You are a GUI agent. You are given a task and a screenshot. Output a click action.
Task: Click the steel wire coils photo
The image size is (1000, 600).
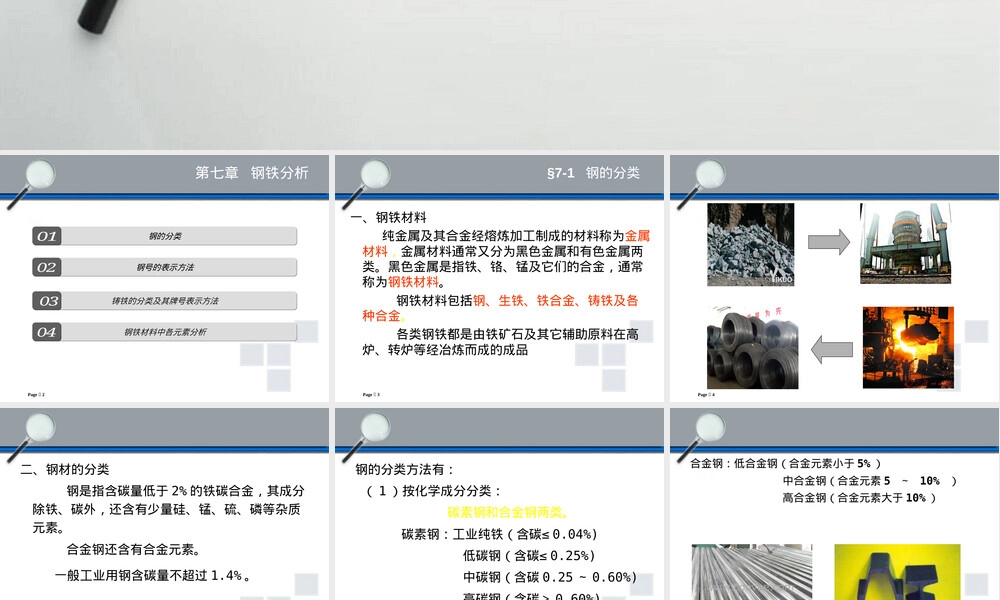pyautogui.click(x=753, y=348)
